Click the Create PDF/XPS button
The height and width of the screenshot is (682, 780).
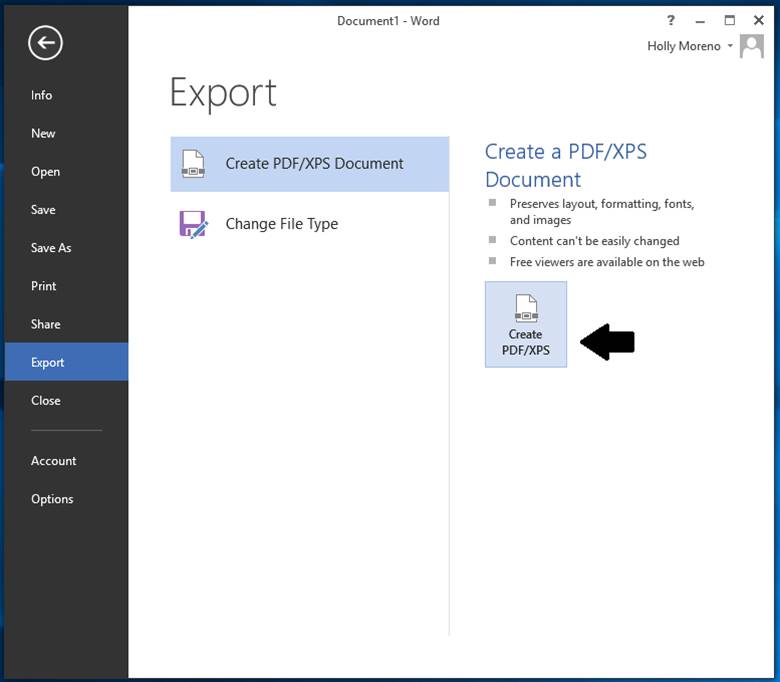pos(526,324)
